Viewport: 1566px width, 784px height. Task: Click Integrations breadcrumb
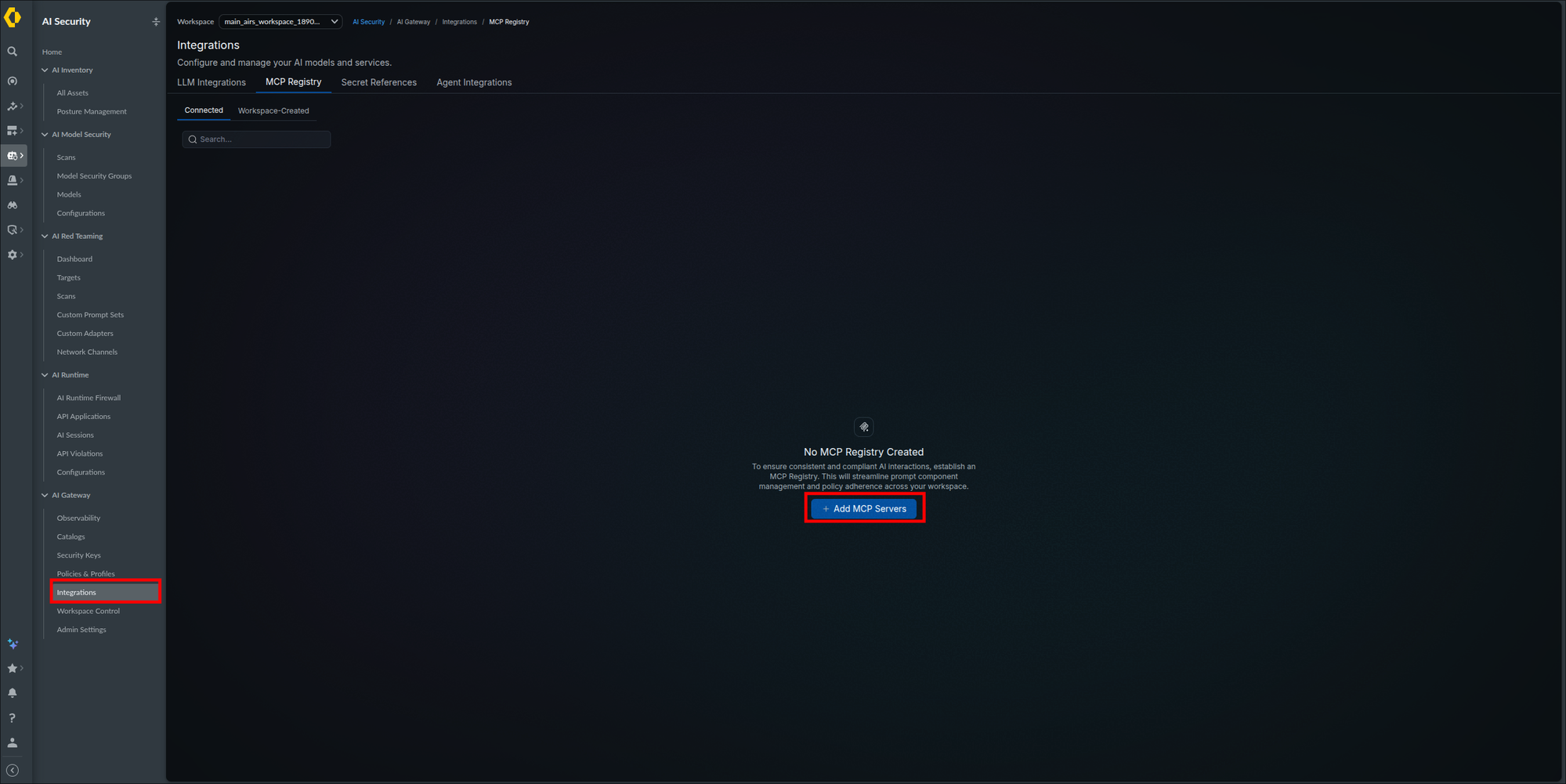point(460,22)
